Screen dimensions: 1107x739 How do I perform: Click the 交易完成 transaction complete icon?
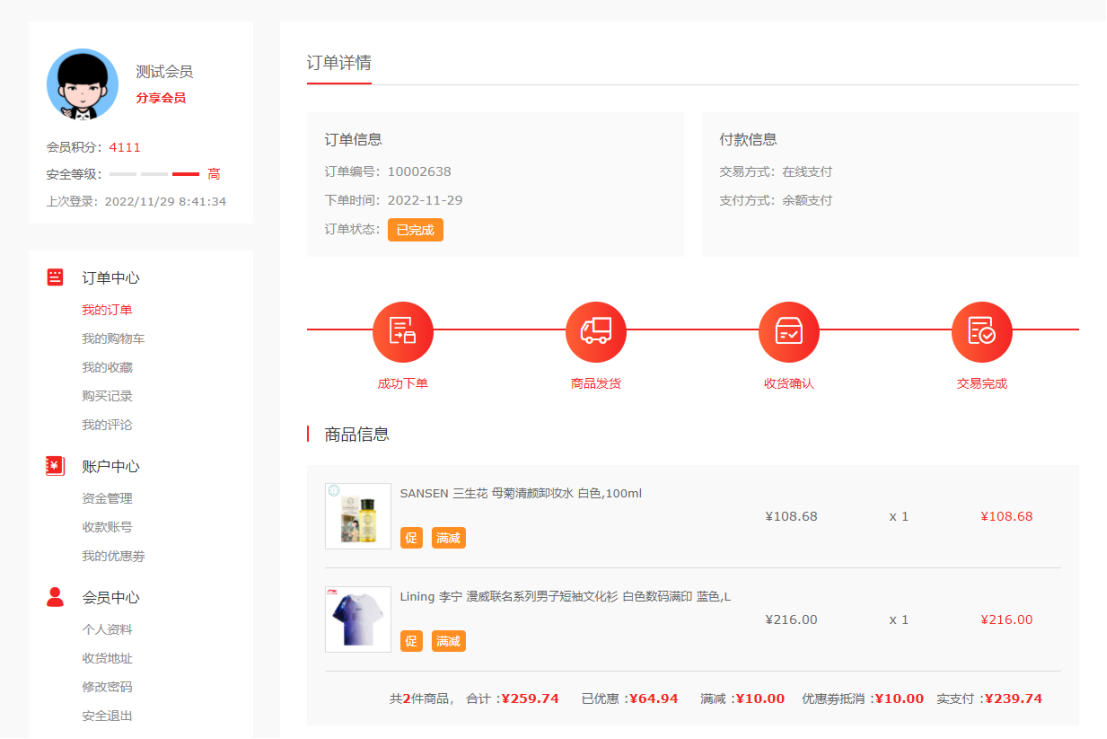tap(981, 331)
